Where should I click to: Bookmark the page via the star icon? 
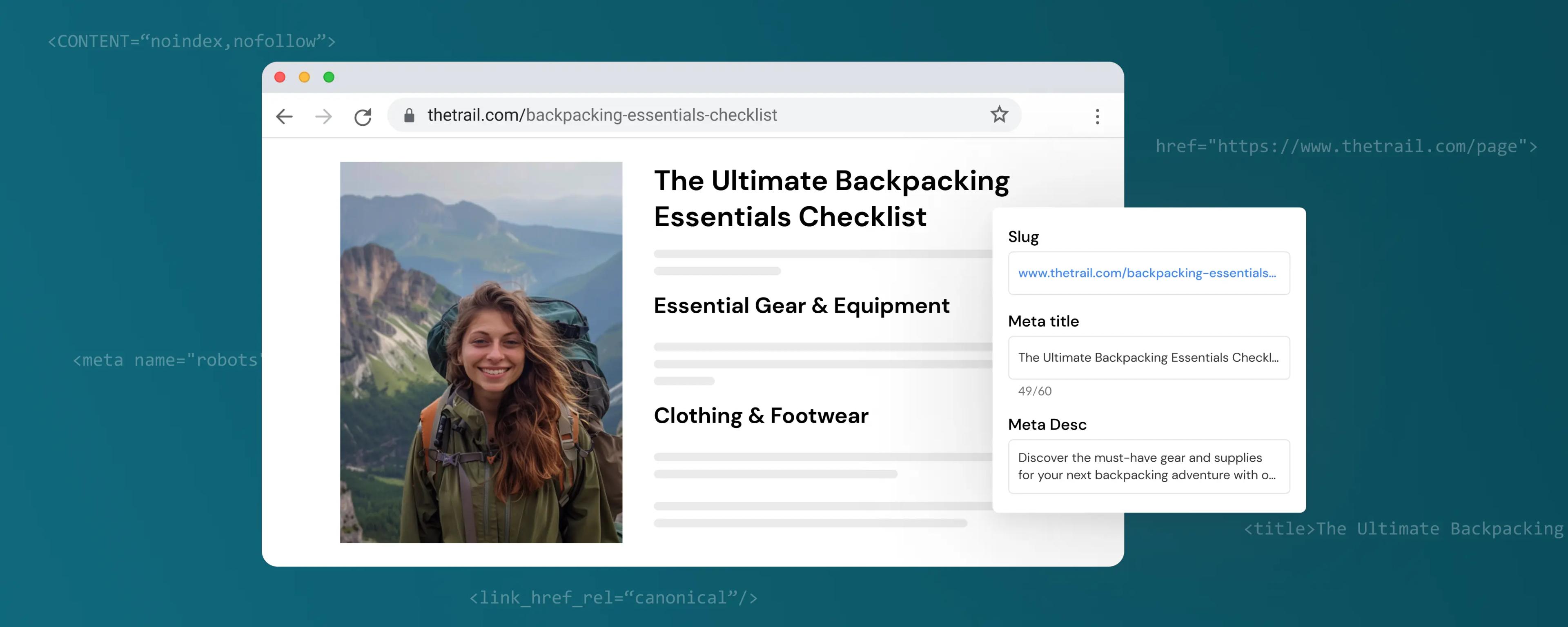coord(999,114)
